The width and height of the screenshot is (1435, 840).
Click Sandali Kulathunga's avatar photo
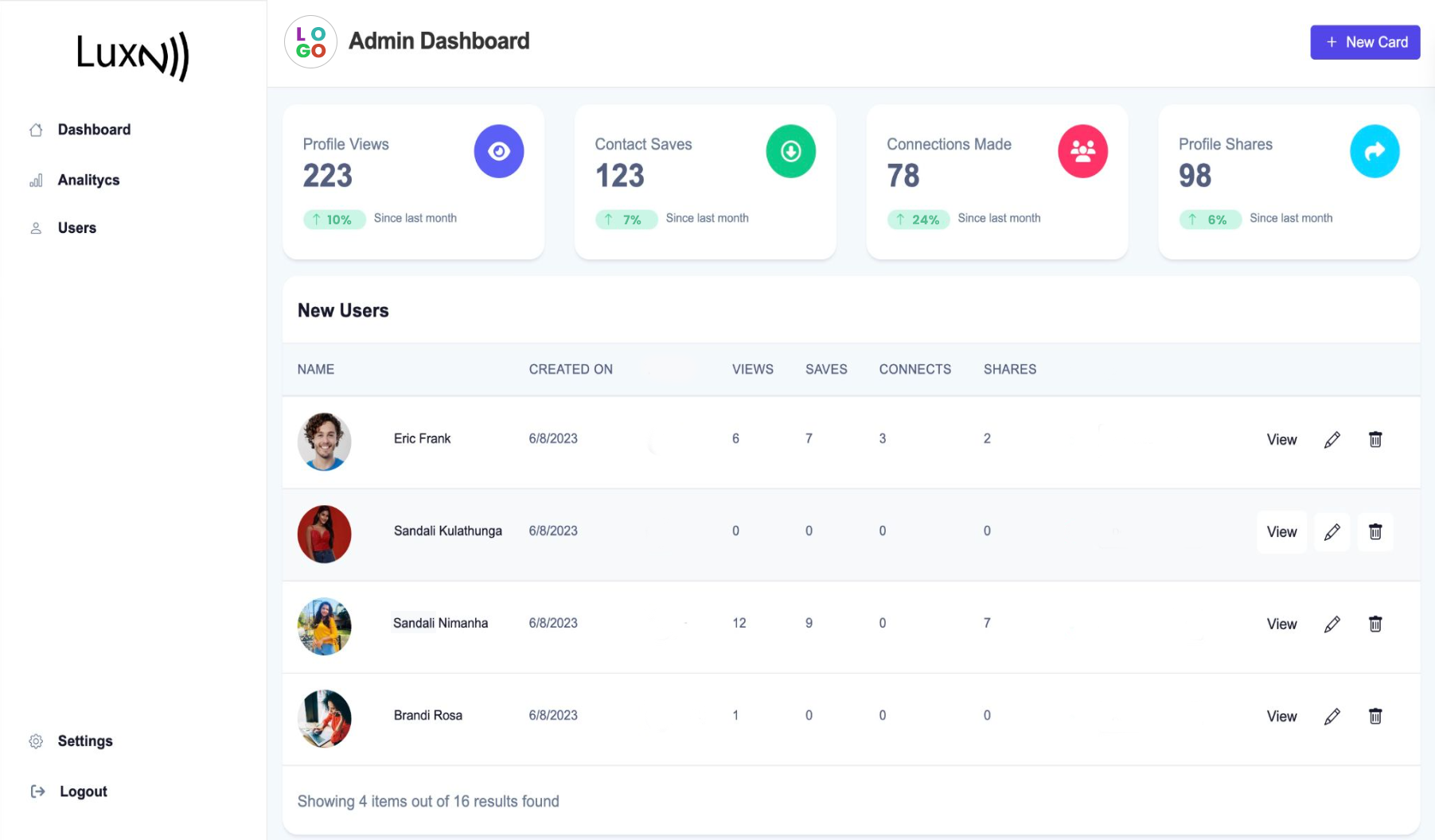click(x=324, y=534)
